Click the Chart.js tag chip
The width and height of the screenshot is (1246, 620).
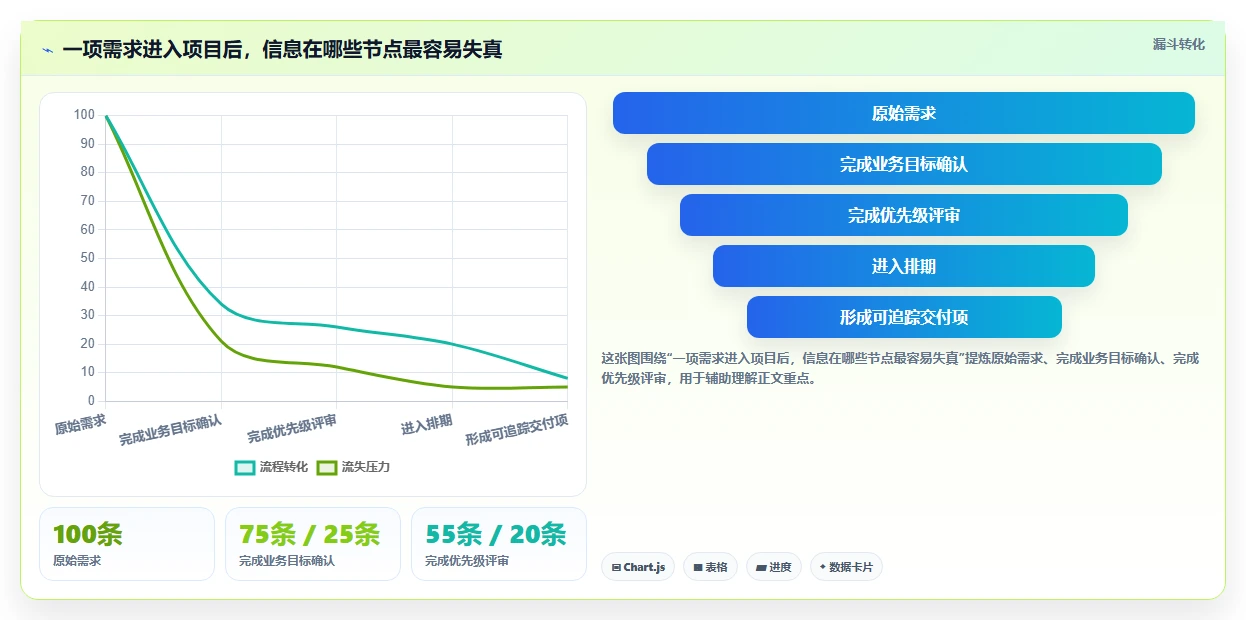tap(638, 567)
